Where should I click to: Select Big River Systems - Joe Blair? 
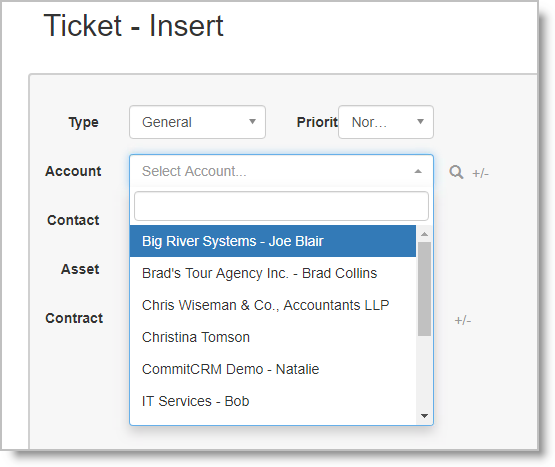273,241
